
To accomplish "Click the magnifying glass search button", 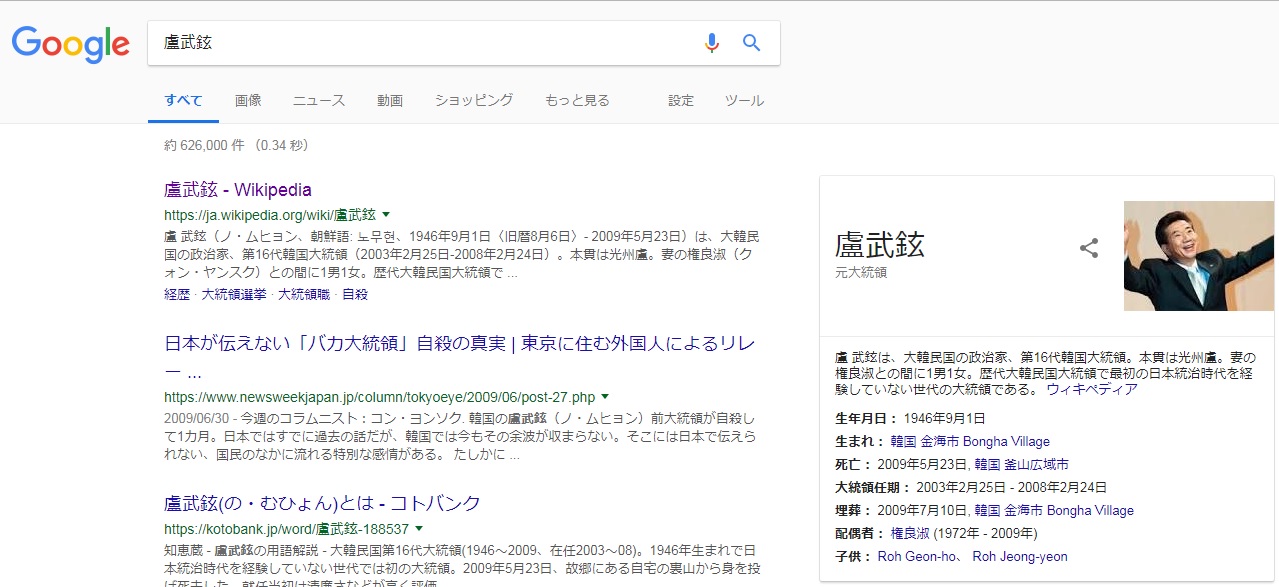I will pos(751,43).
